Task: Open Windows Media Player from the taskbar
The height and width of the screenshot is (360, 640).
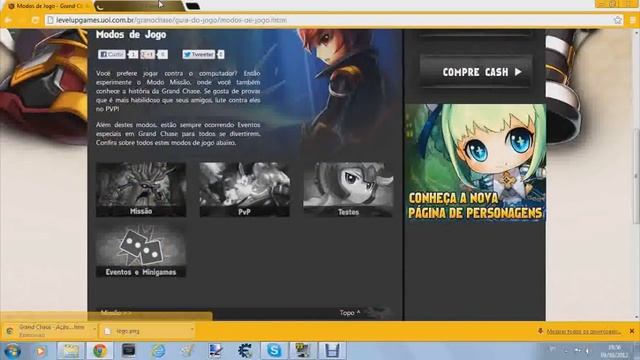Action: (40, 351)
